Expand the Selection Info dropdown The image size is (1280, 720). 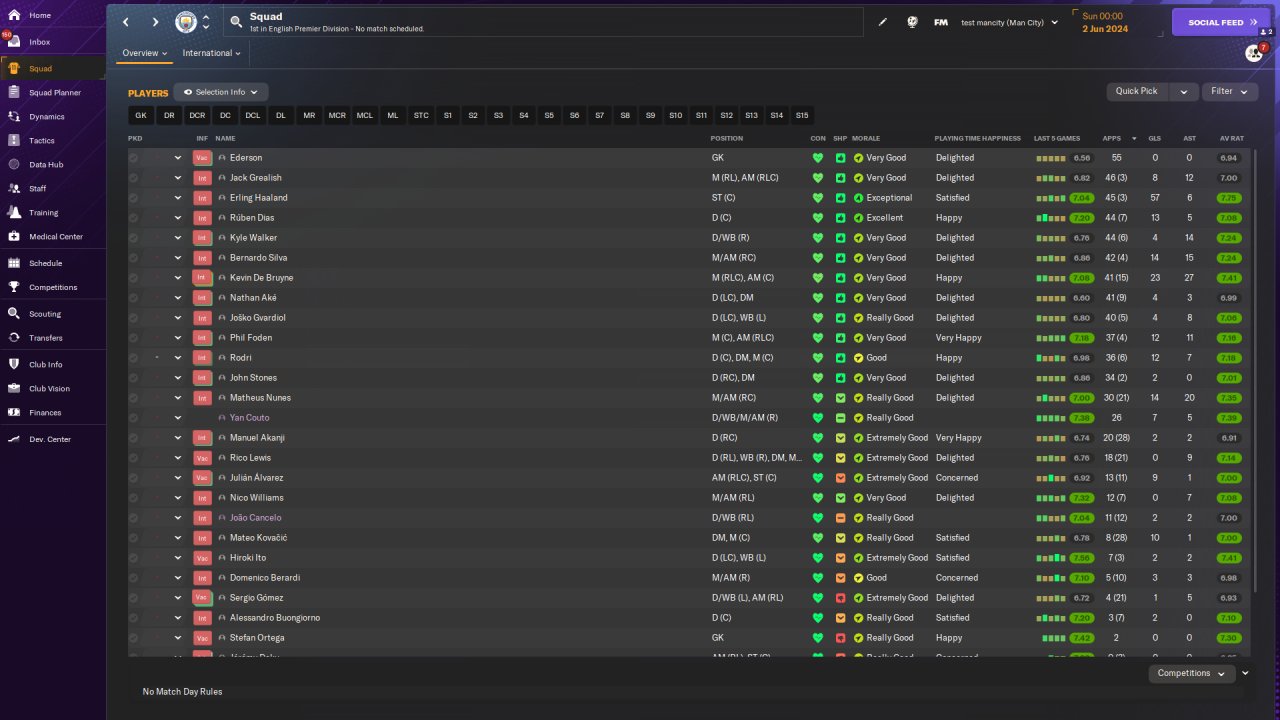point(221,92)
